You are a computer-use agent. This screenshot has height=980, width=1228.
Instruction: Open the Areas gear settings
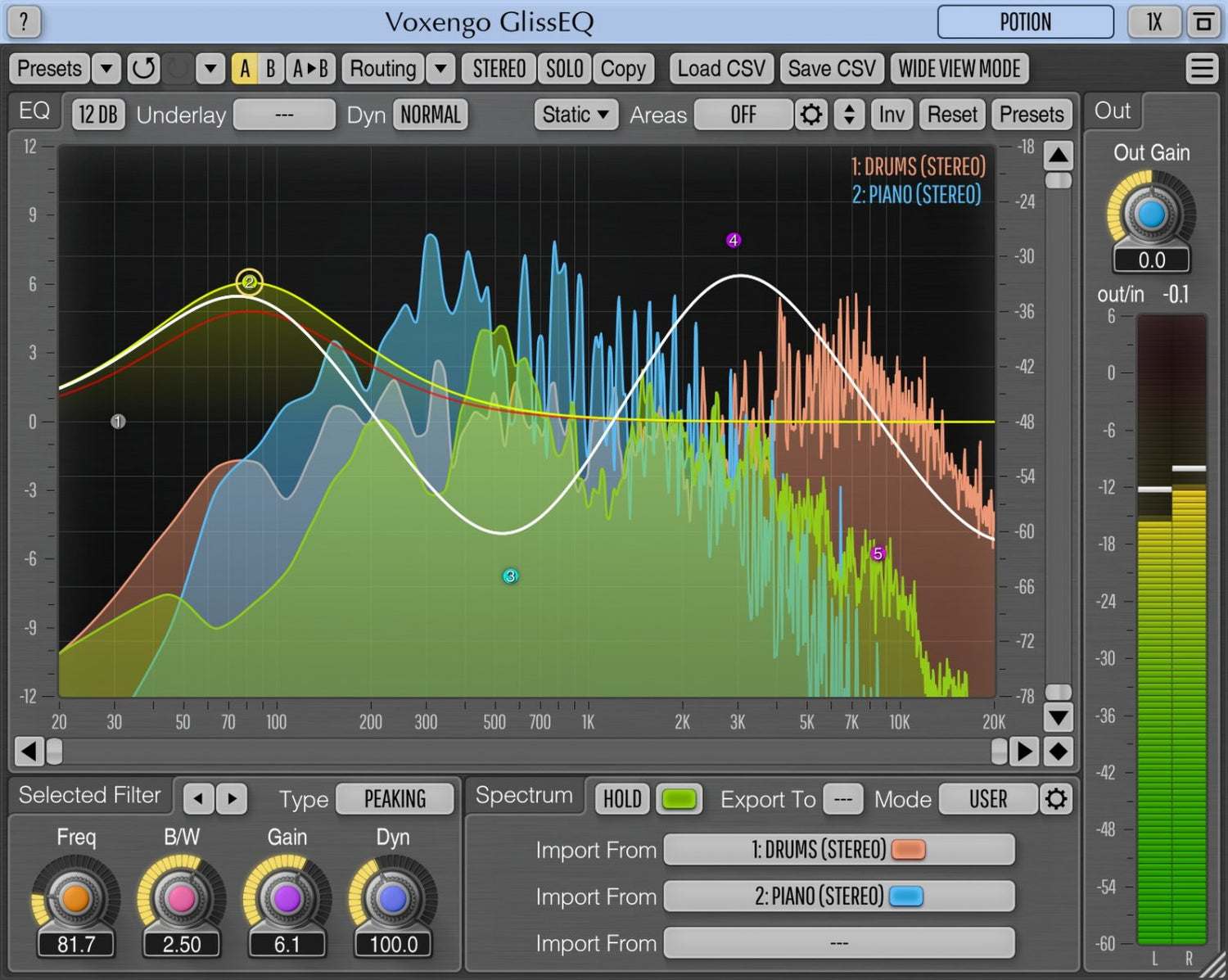[x=810, y=115]
